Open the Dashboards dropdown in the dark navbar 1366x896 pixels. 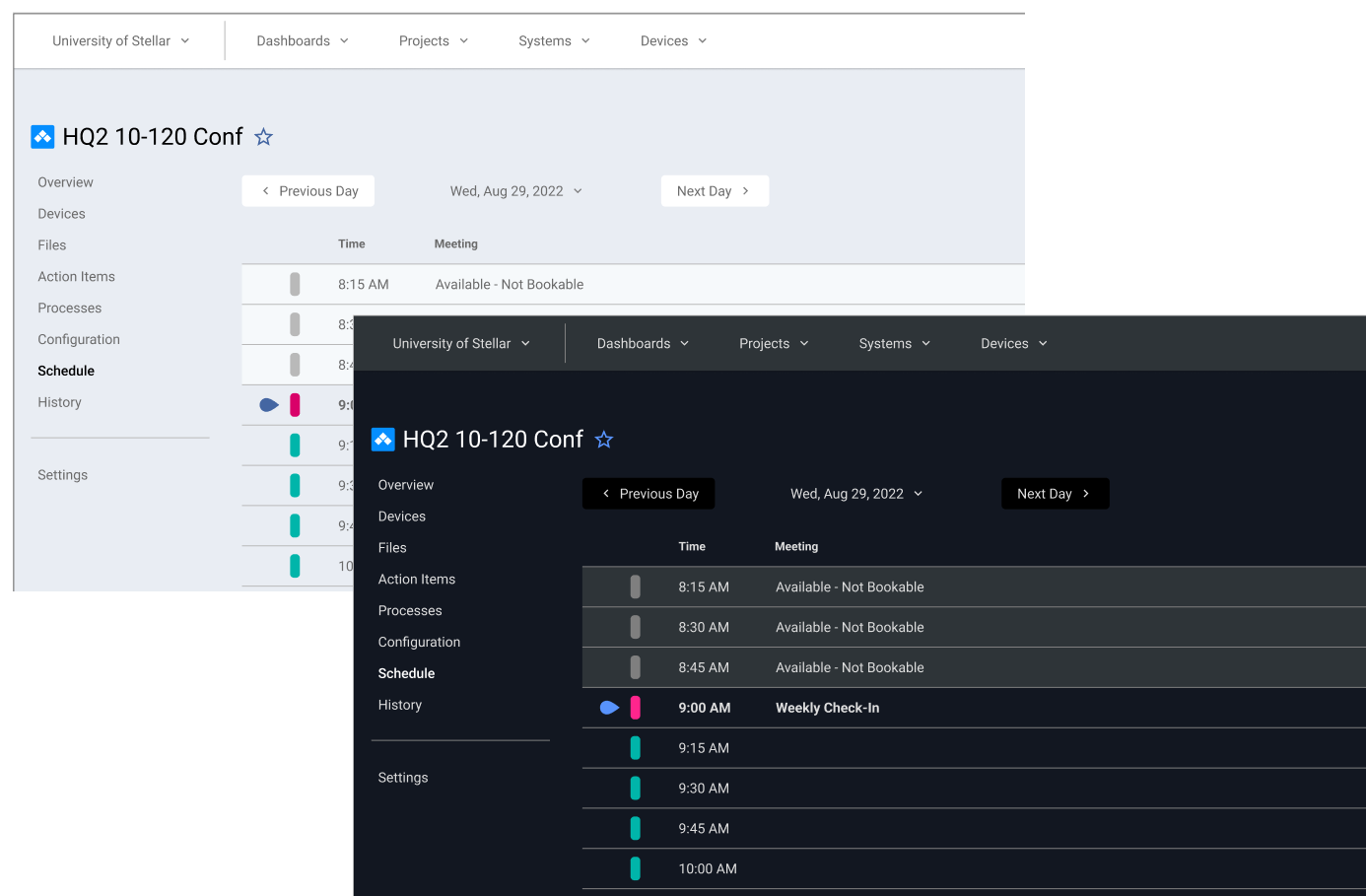click(643, 343)
